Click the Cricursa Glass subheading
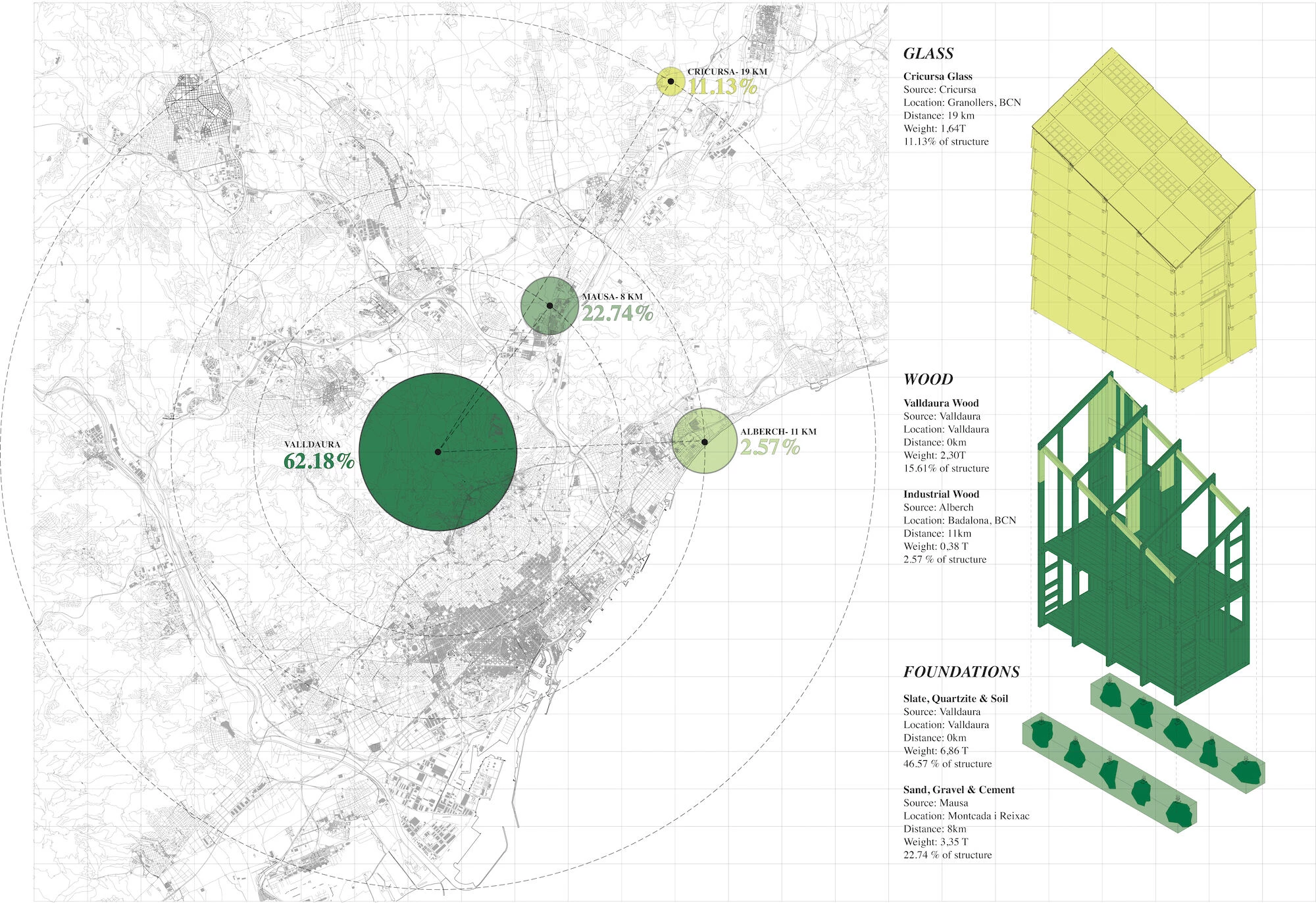Viewport: 1316px width, 903px height. pos(938,76)
